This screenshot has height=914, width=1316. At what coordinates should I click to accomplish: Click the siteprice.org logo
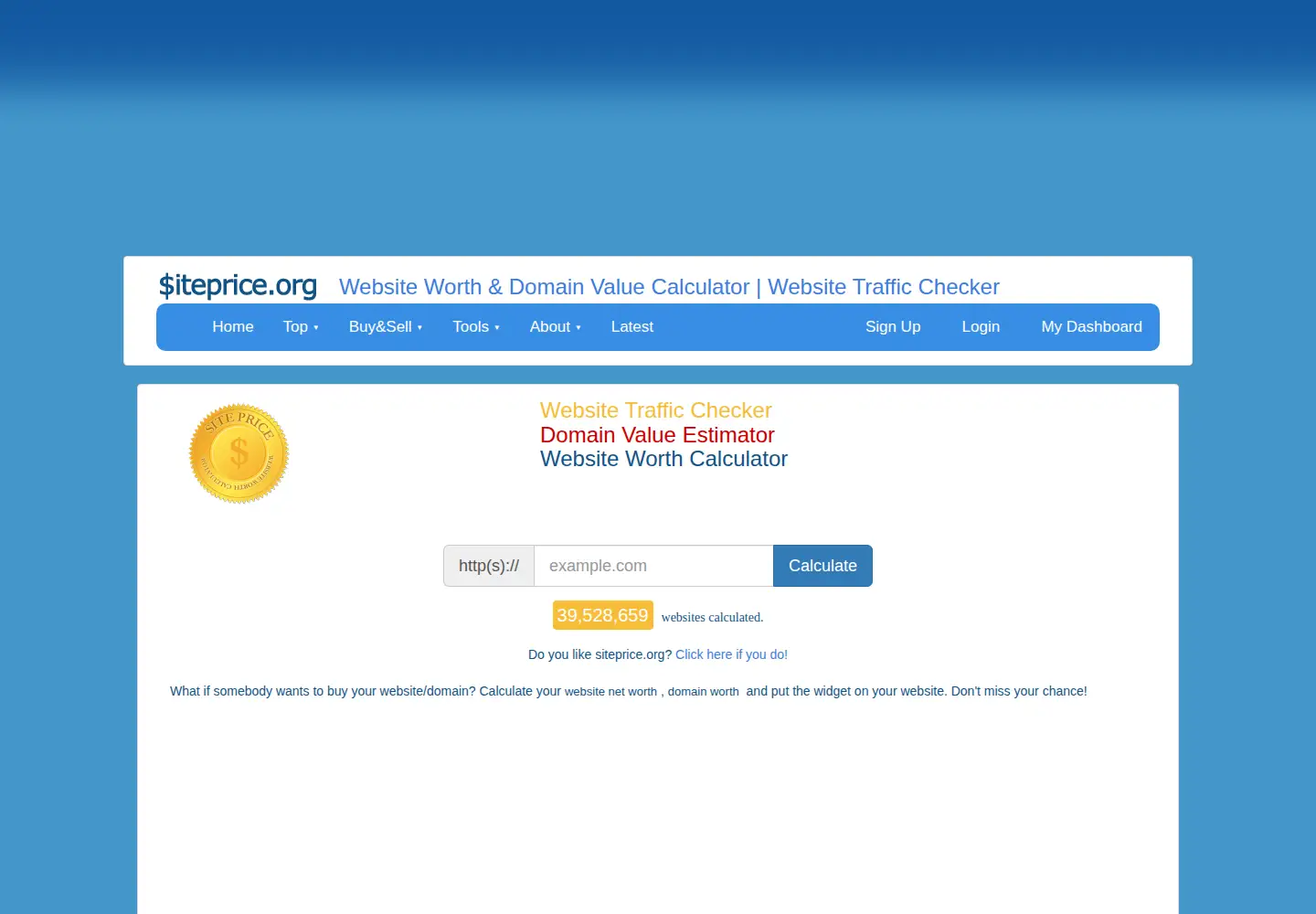click(x=238, y=285)
